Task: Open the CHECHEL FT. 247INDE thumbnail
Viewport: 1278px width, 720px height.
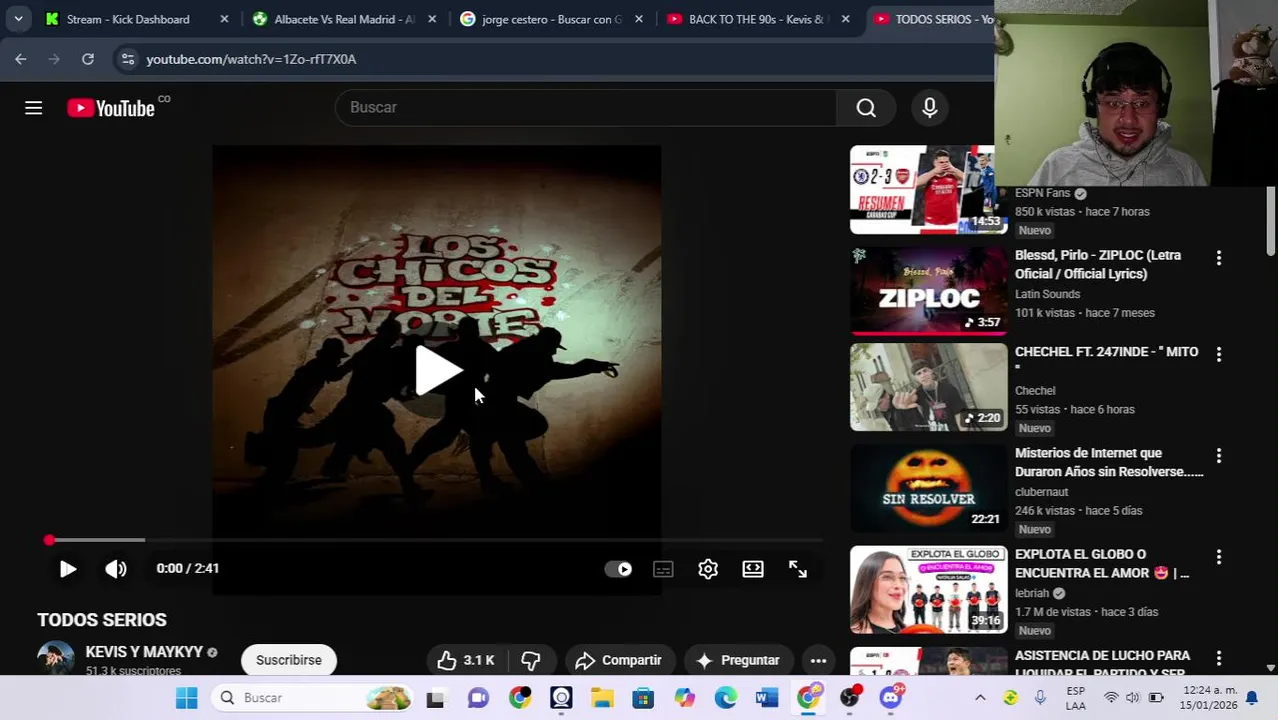Action: coord(929,388)
